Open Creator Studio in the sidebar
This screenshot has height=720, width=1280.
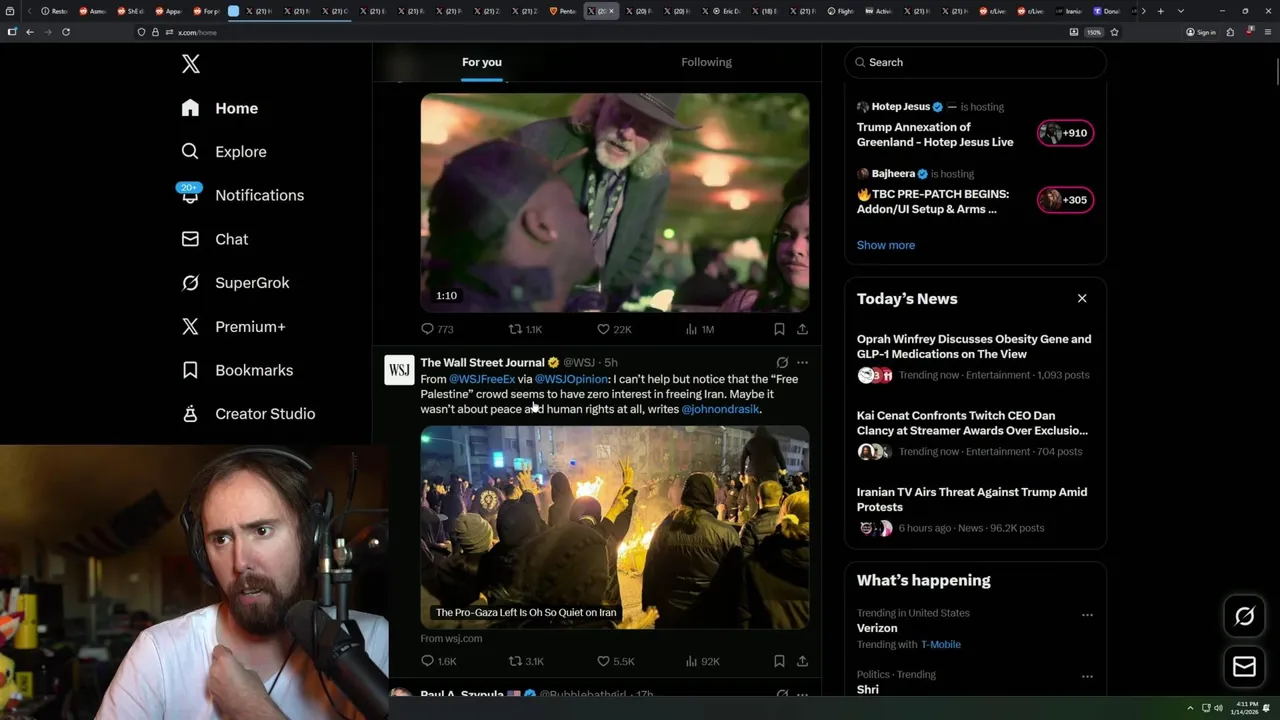(248, 414)
